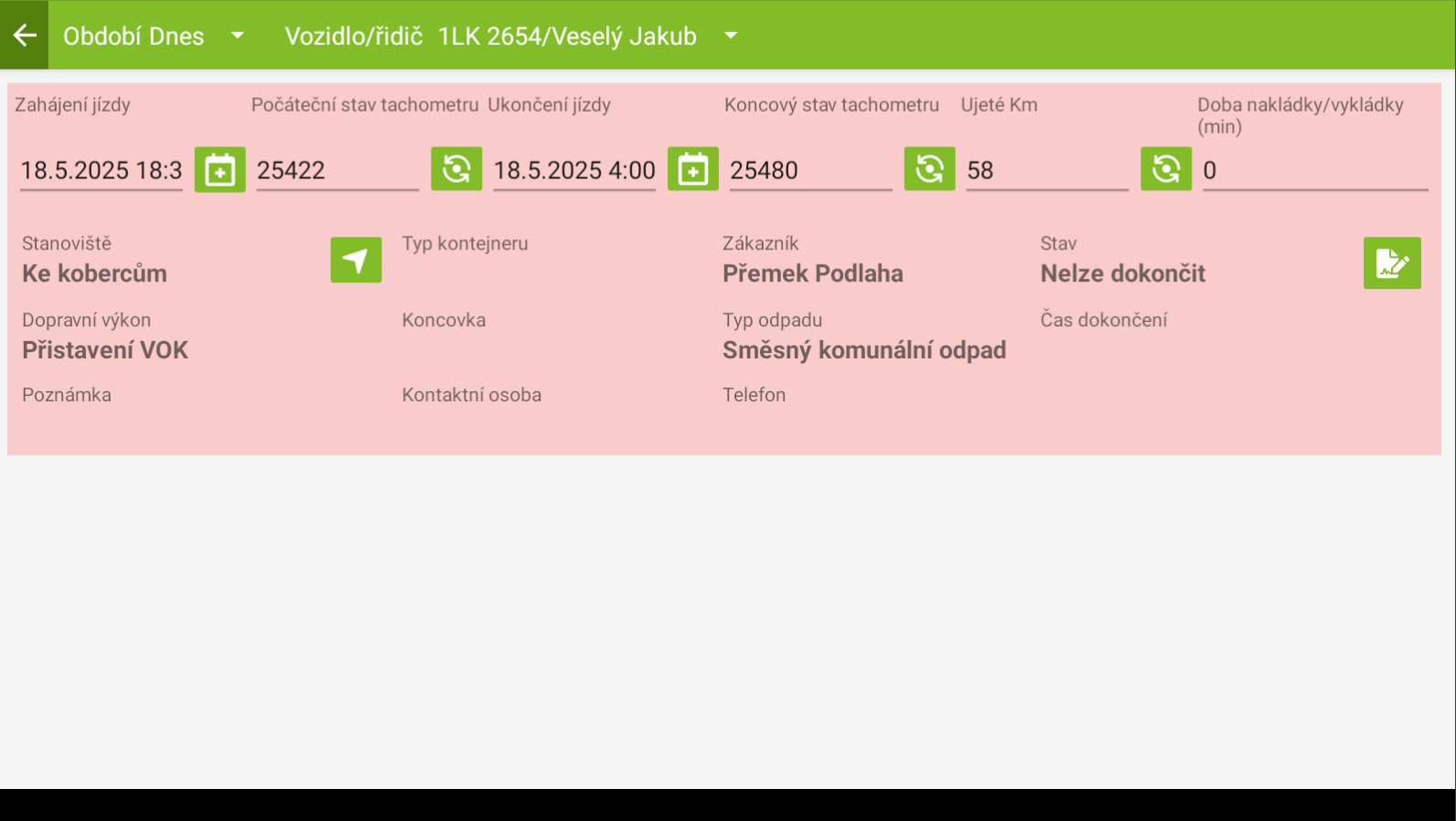Open the Vozidlo/řidič selection dropdown
The height and width of the screenshot is (821, 1456).
pos(511,36)
